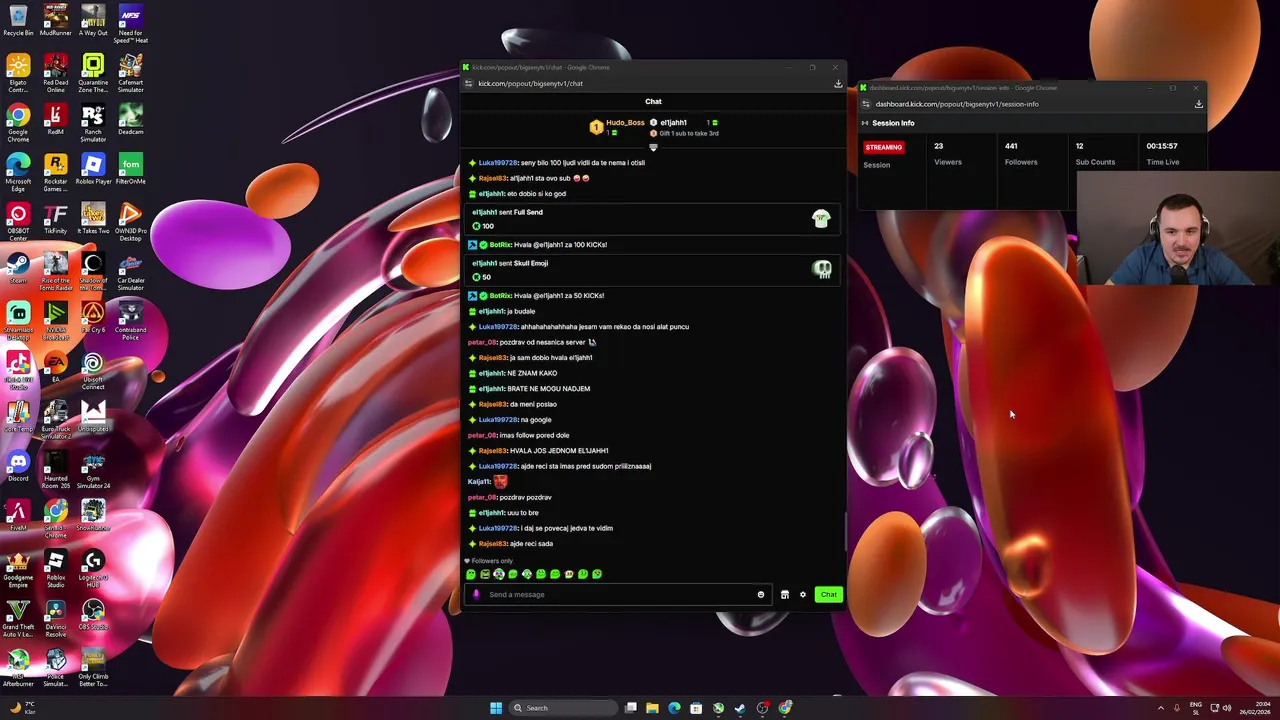
Task: Click the Followers count 441
Action: tap(1011, 146)
